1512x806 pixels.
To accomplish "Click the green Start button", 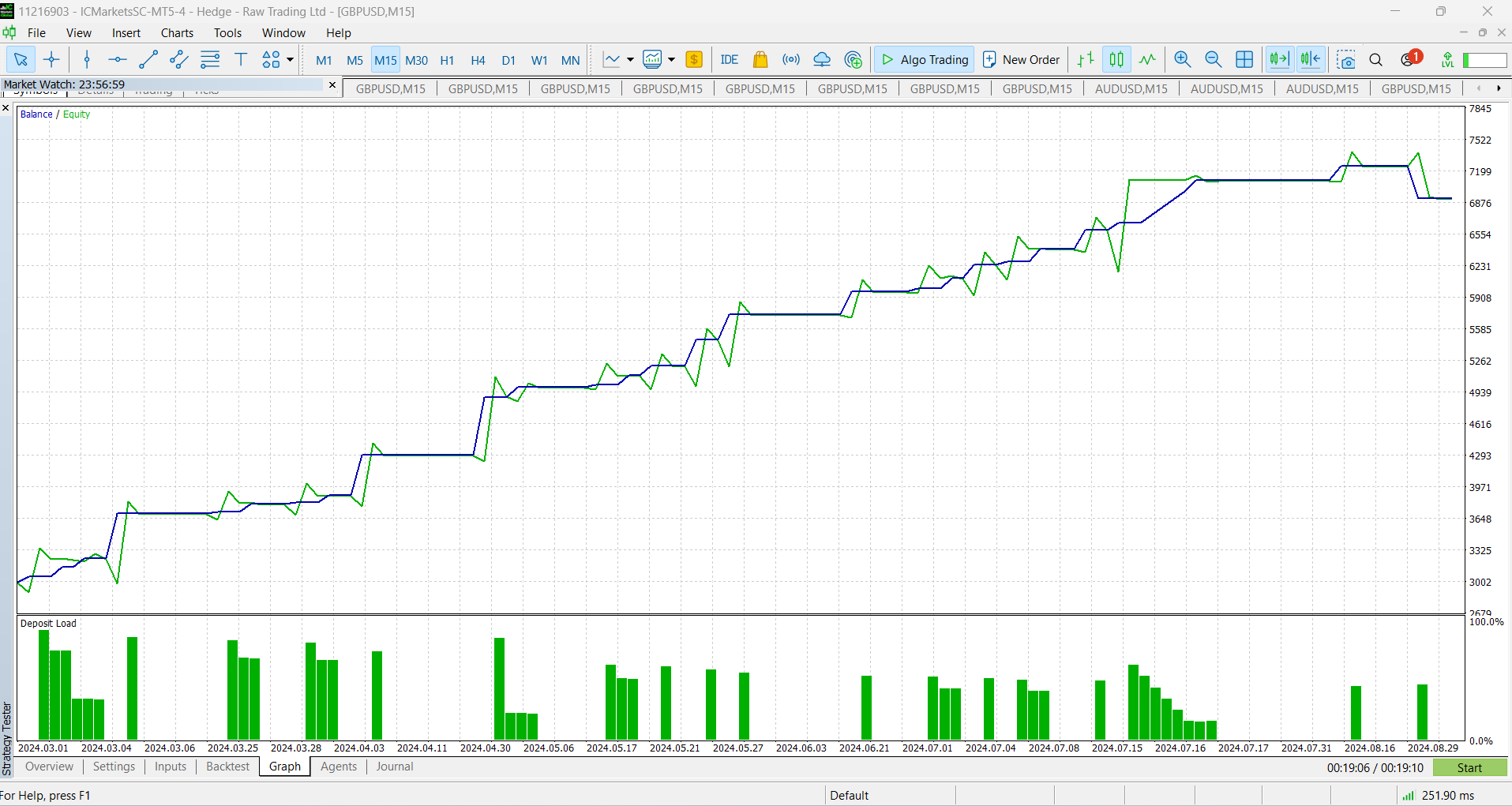I will (x=1469, y=767).
